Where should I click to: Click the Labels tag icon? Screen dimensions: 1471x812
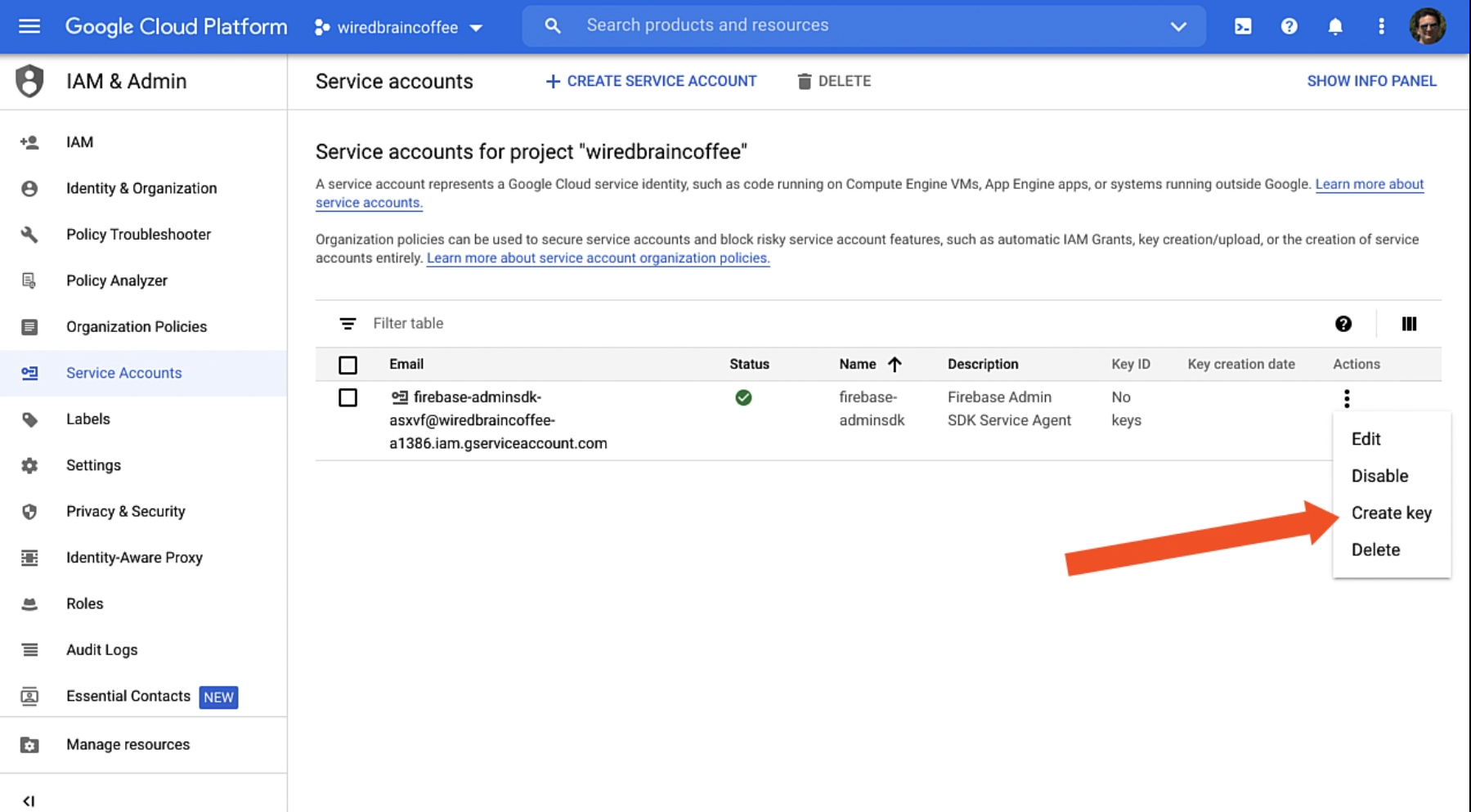coord(29,419)
